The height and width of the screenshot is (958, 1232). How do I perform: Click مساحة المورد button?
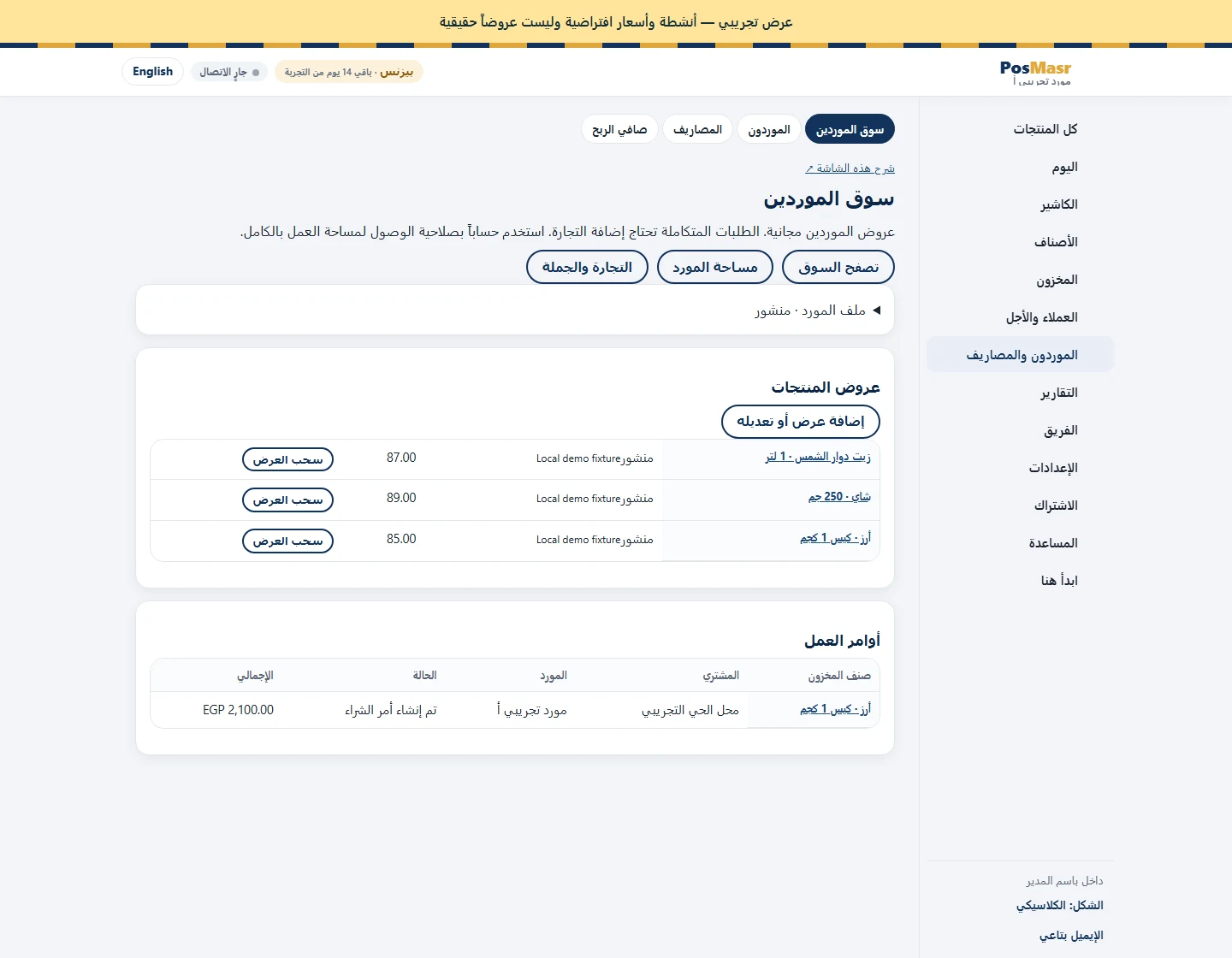(x=715, y=267)
